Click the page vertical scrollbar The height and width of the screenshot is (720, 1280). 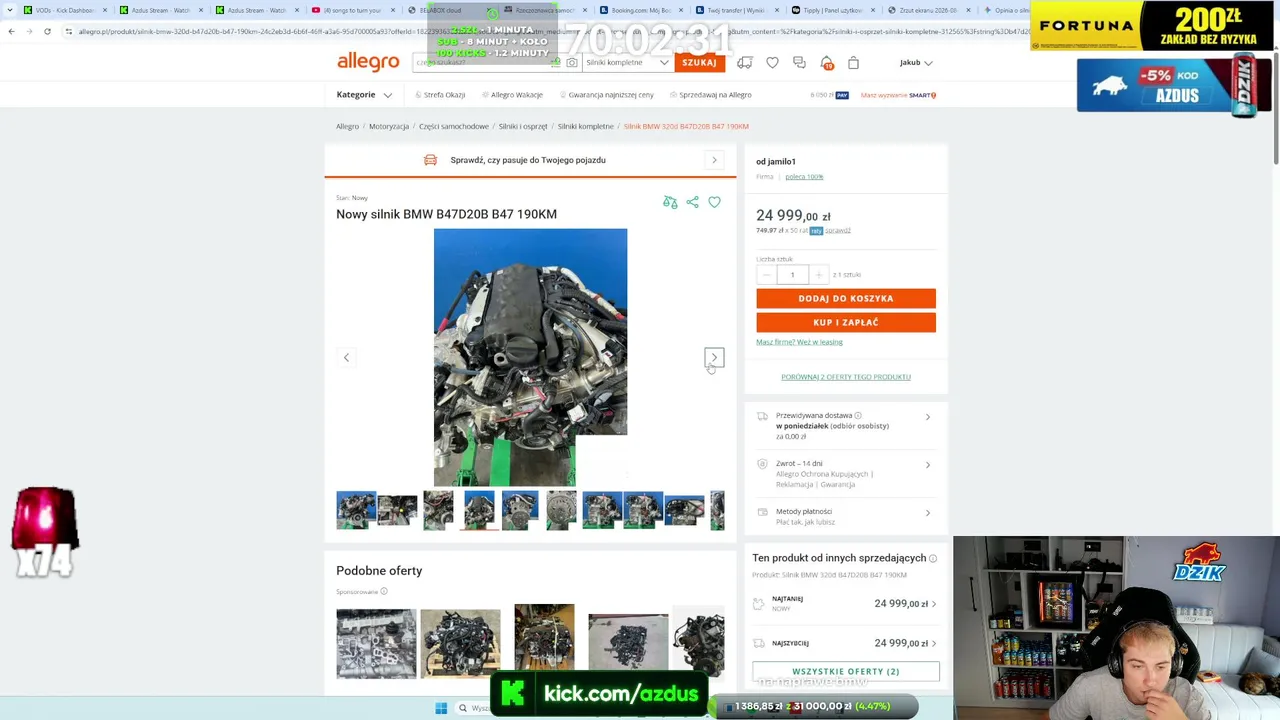coord(1275,110)
